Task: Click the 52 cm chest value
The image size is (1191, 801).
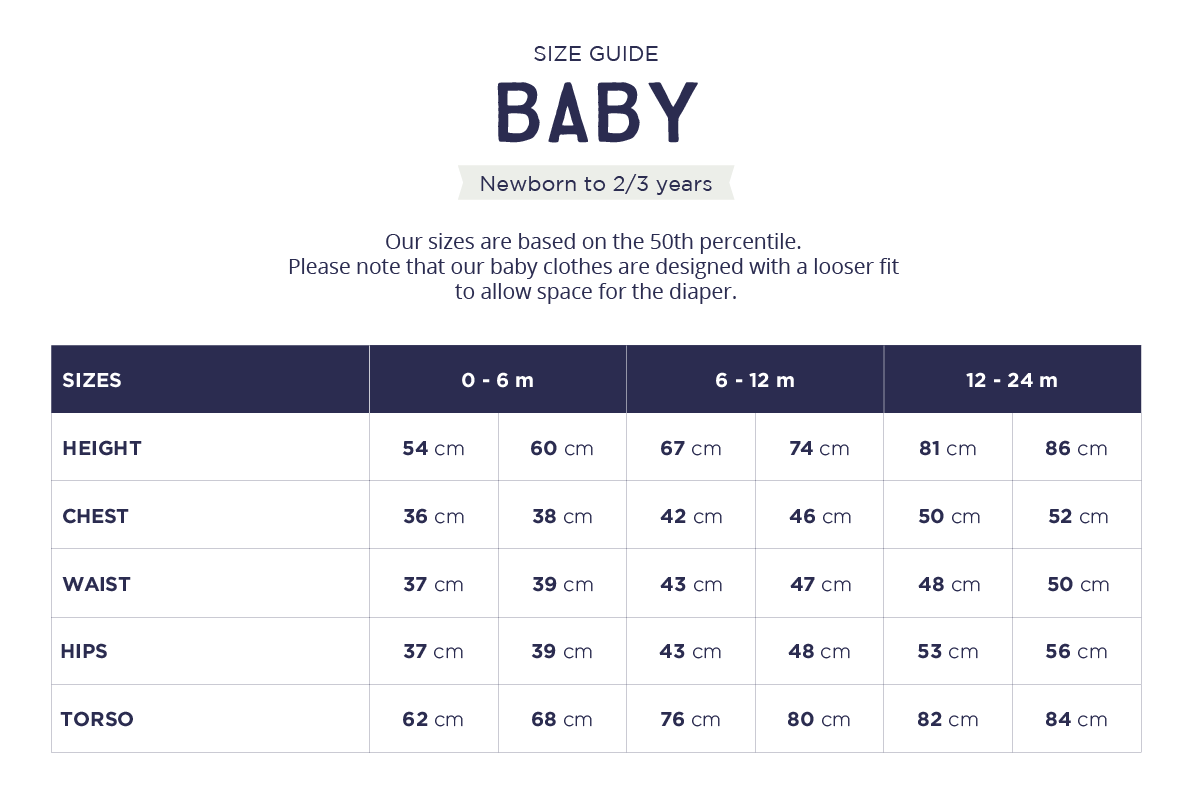Action: click(x=1078, y=516)
